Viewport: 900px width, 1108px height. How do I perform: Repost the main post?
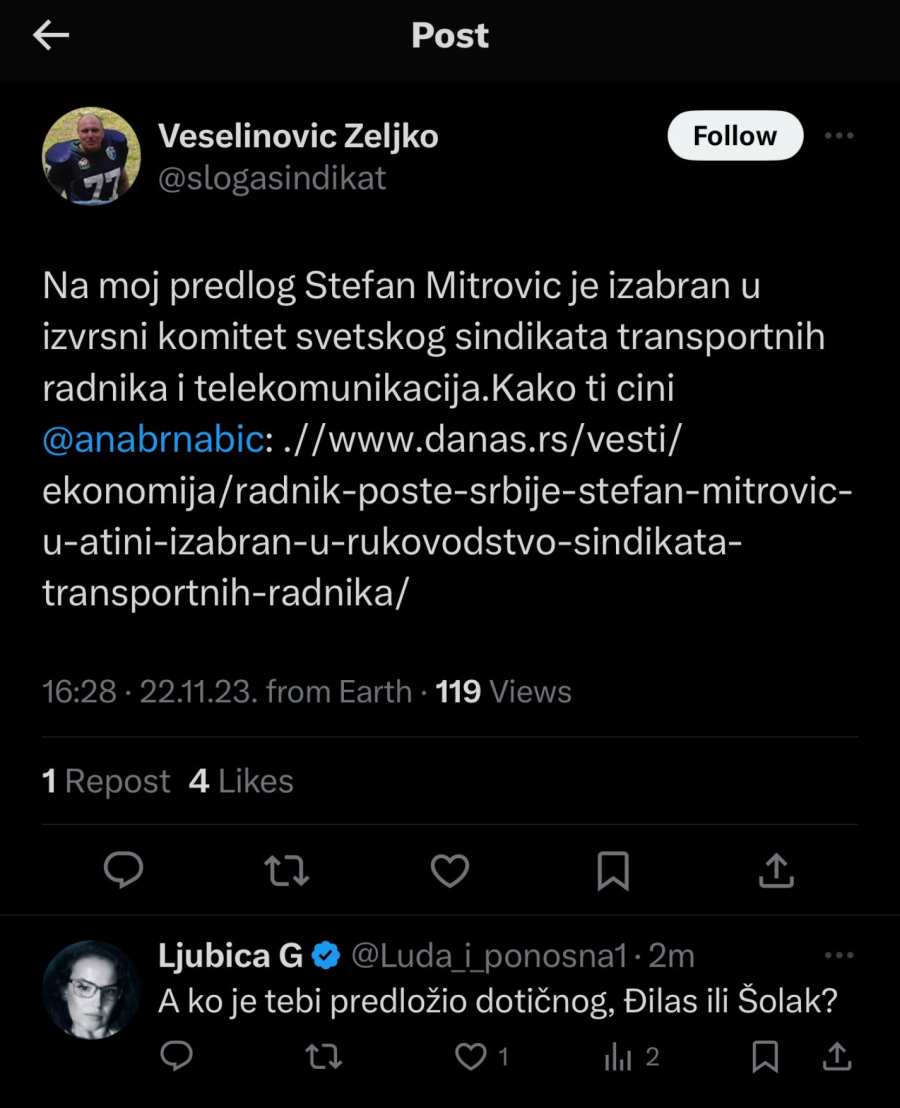[287, 871]
